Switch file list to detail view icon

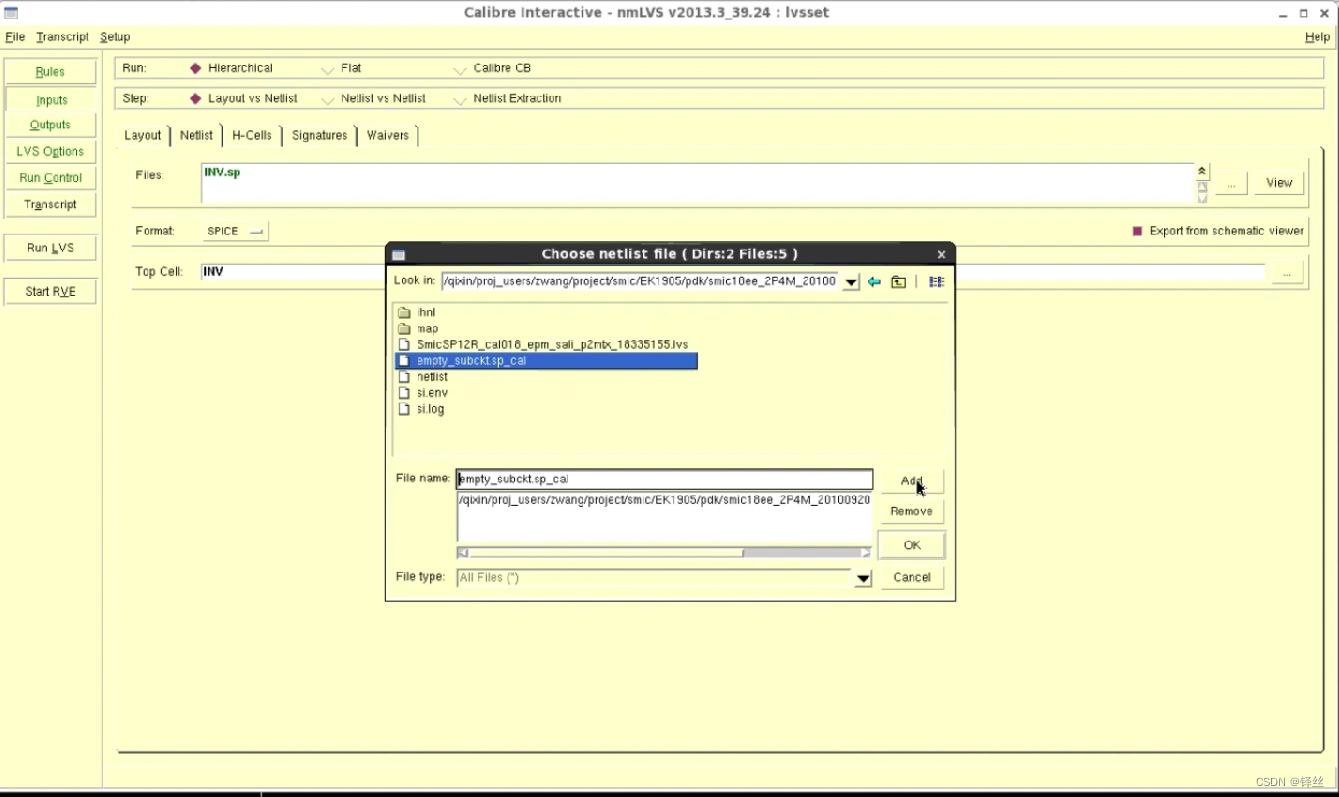click(x=936, y=282)
